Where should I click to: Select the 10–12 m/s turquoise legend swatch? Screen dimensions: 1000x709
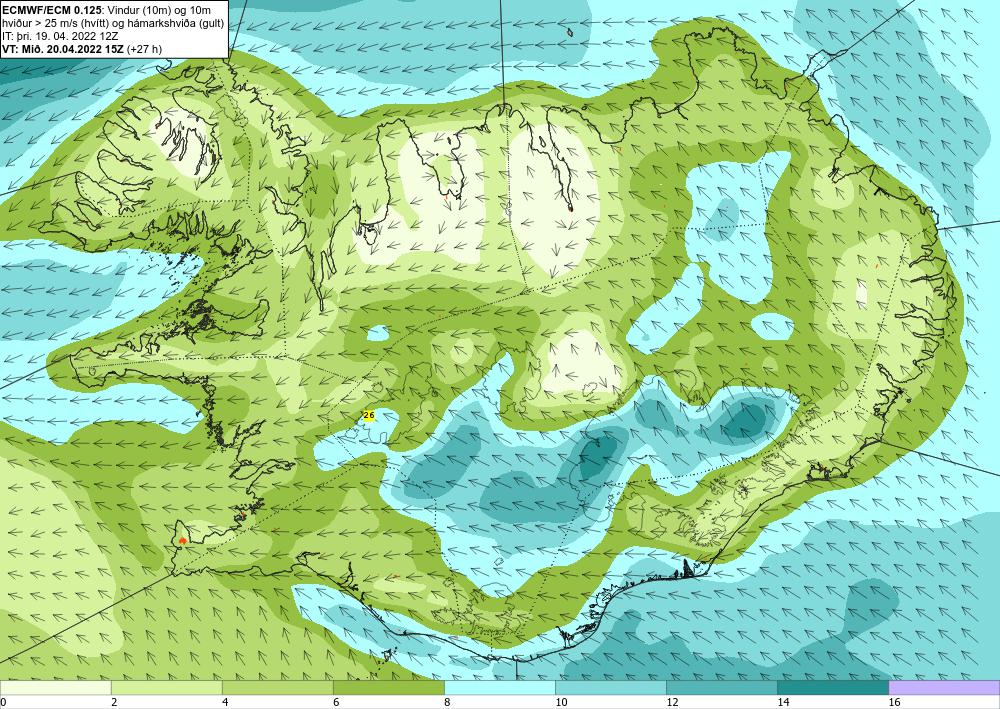(610, 687)
